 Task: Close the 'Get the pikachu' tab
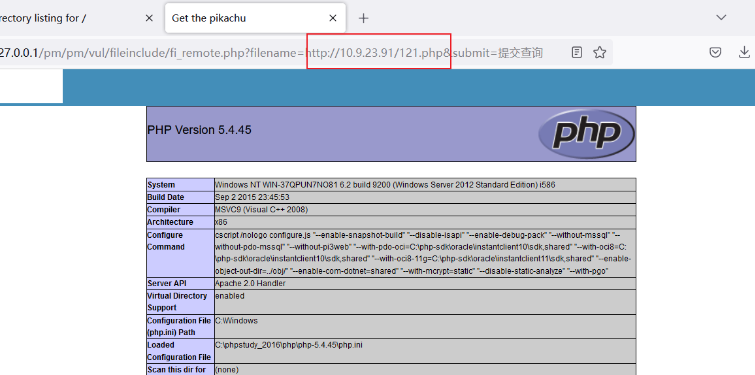pos(333,18)
